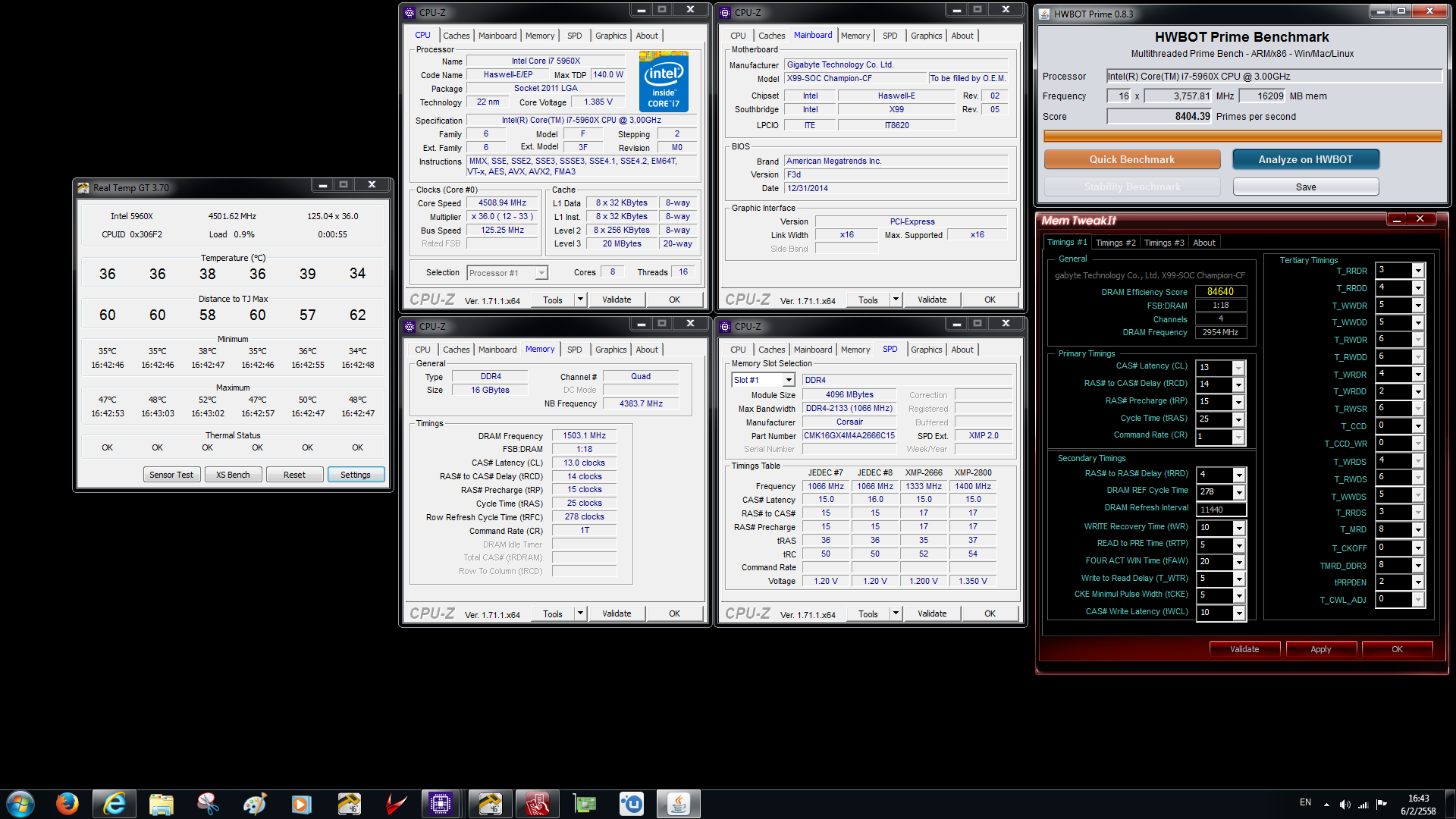Click the Intel Core i7 logo in CPU-Z
The width and height of the screenshot is (1456, 819).
point(664,81)
